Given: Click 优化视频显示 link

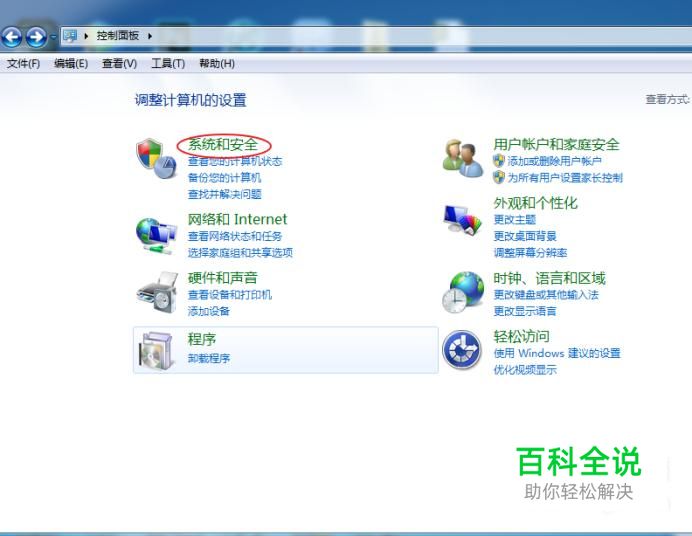Looking at the screenshot, I should 525,369.
